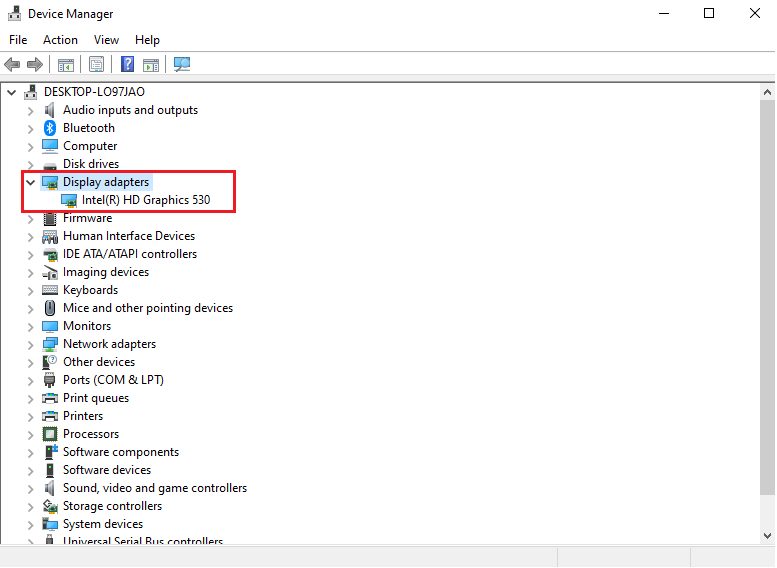The image size is (777, 568).
Task: Select the Storage controllers label
Action: (112, 506)
